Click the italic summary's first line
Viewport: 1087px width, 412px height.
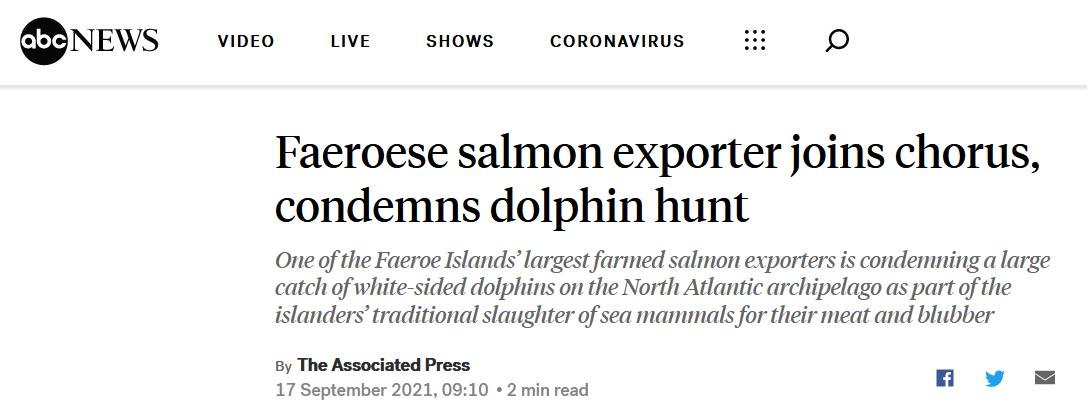pos(662,261)
